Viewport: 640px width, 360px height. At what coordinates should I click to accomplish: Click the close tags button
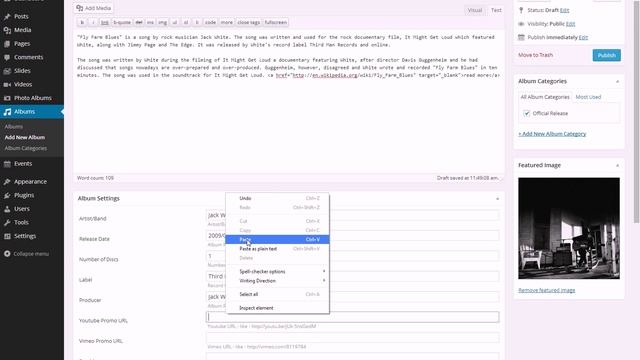pos(249,22)
